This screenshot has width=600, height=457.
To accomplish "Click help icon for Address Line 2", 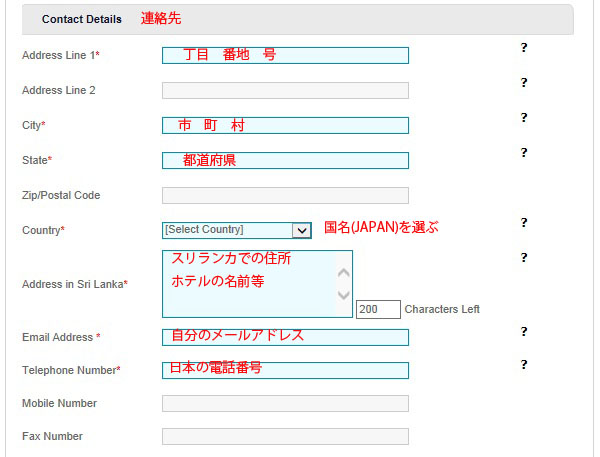I will click(524, 83).
